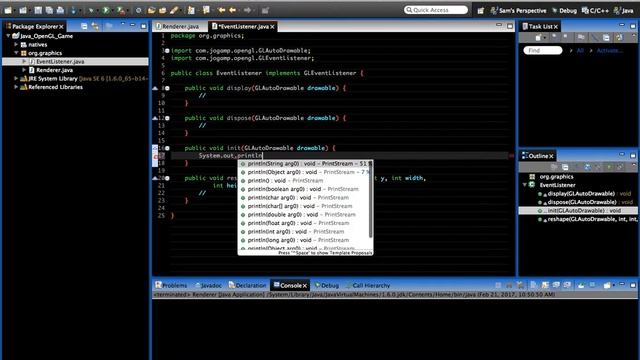Screen dimensions: 640x360
Task: Click the Clear Console icon
Action: click(x=533, y=285)
